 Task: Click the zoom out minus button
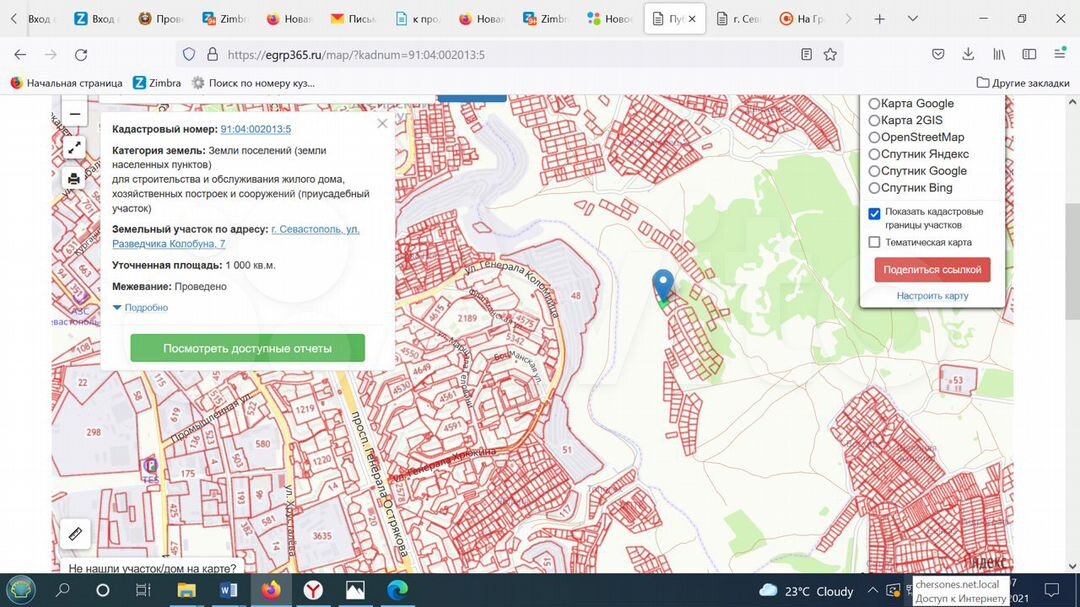point(74,115)
